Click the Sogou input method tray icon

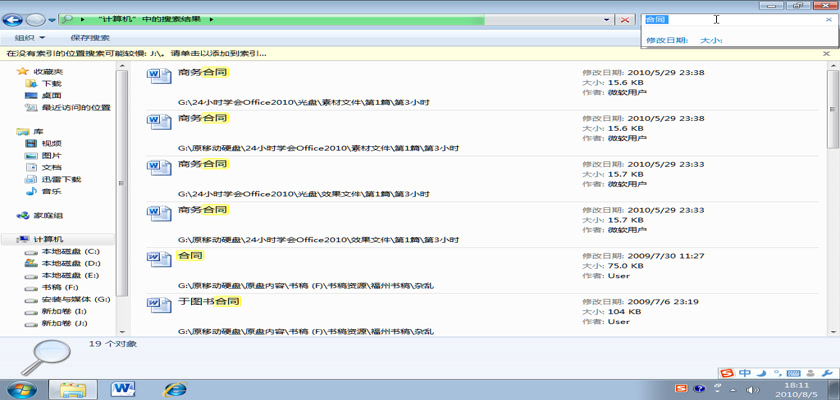point(682,388)
